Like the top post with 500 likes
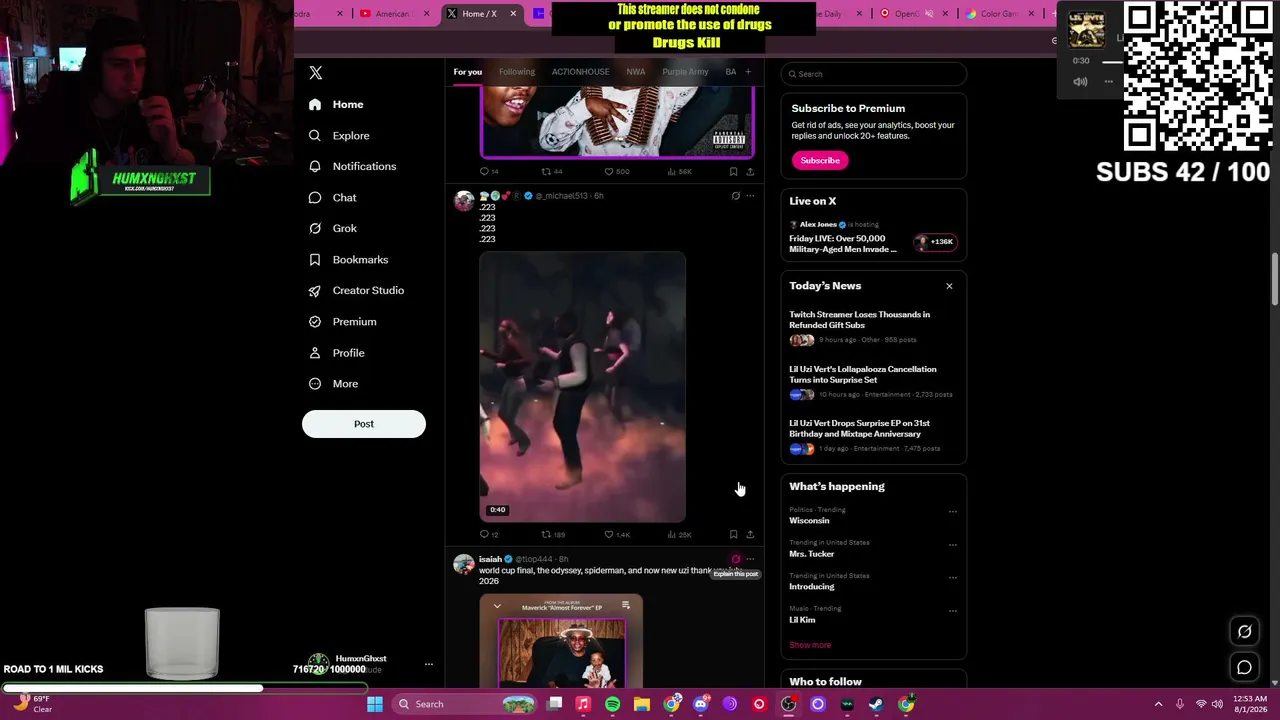The height and width of the screenshot is (720, 1280). click(616, 171)
